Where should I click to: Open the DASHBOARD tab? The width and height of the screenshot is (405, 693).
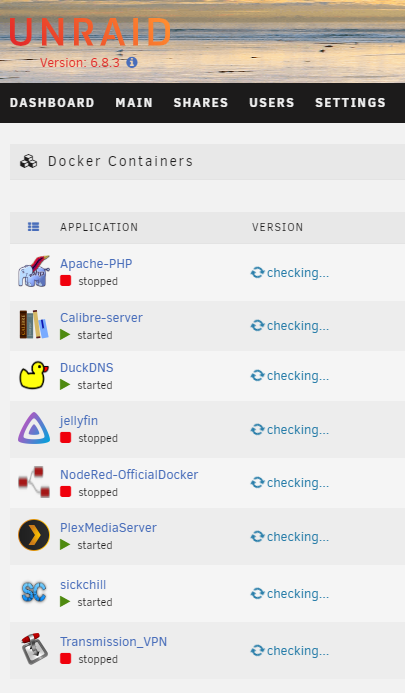pyautogui.click(x=52, y=103)
